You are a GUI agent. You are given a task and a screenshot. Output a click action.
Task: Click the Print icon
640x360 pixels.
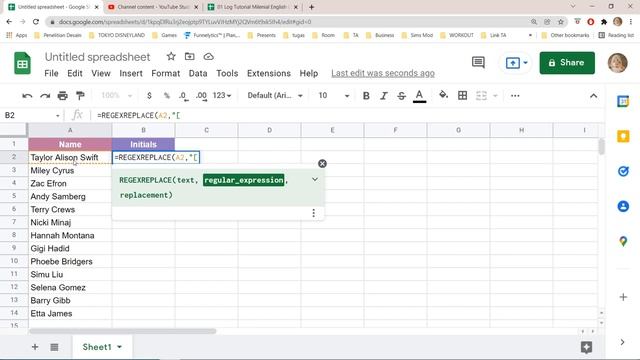(62, 96)
